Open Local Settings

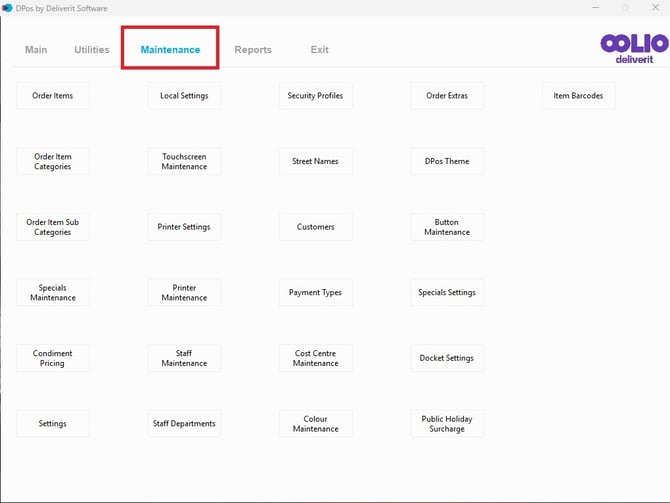tap(184, 96)
